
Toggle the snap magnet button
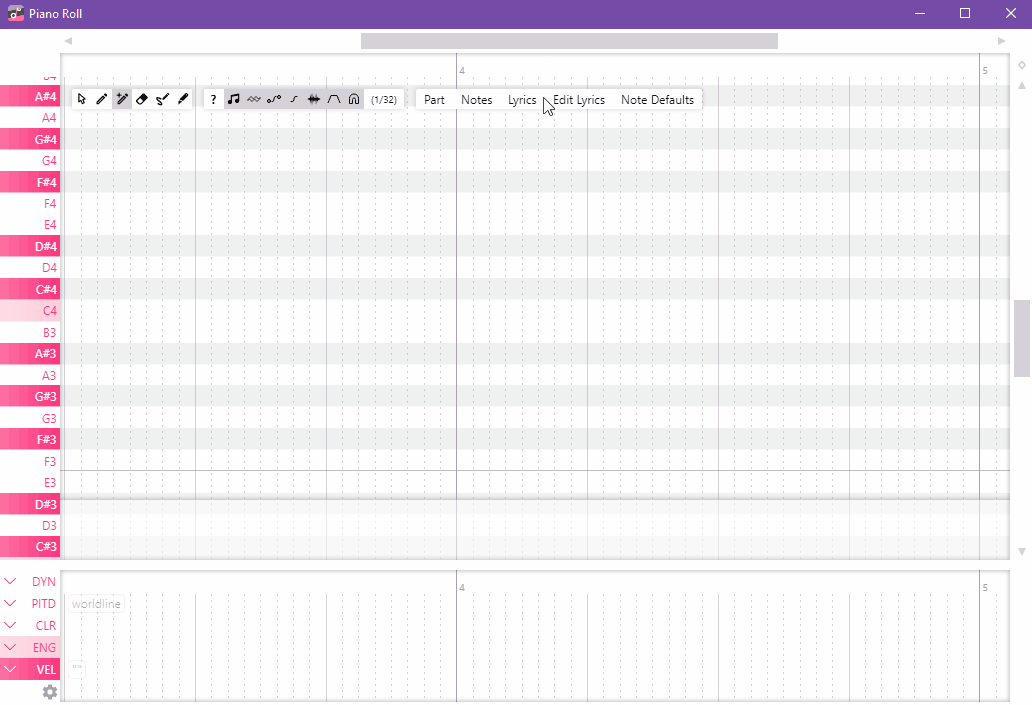point(354,99)
